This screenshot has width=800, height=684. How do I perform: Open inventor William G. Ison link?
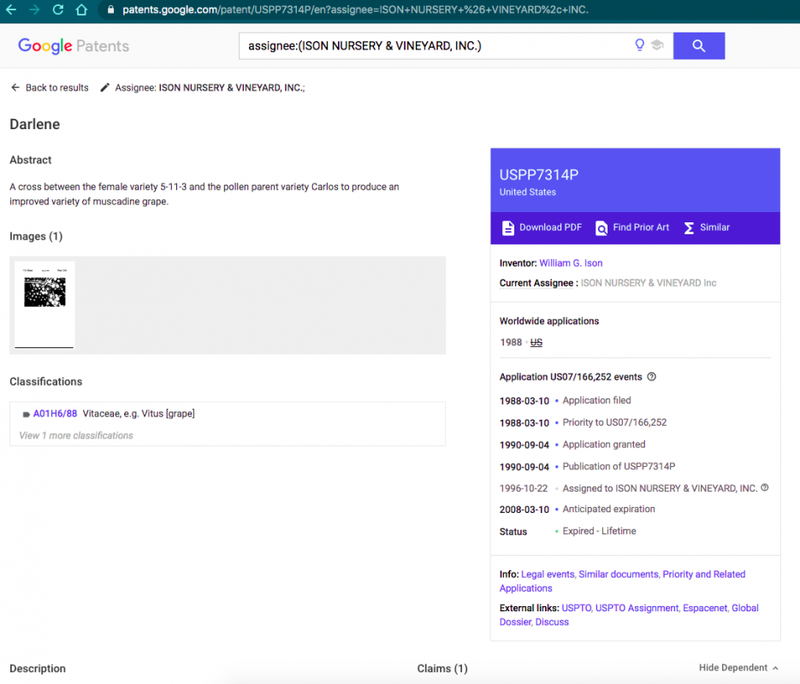(x=570, y=263)
